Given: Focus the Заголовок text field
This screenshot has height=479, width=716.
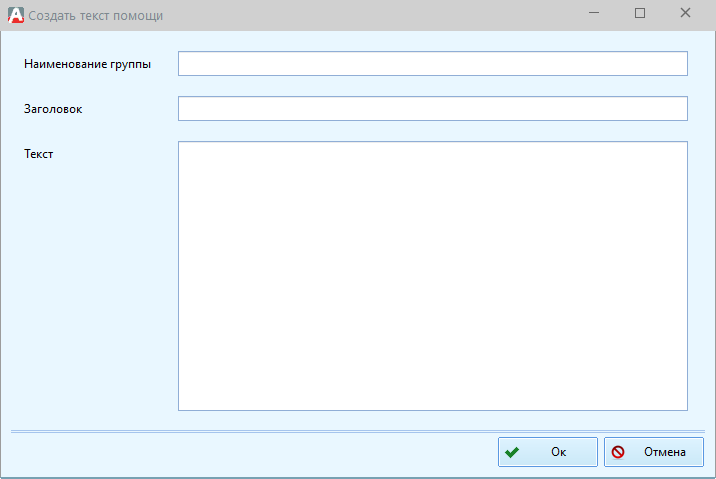Looking at the screenshot, I should [432, 108].
